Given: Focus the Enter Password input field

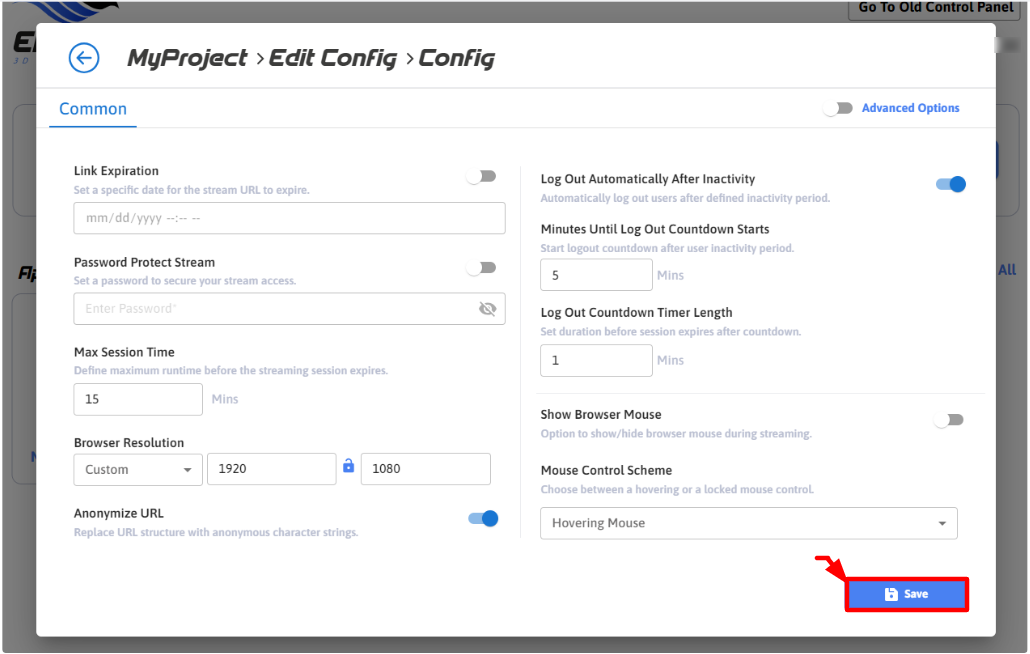Looking at the screenshot, I should (x=270, y=309).
